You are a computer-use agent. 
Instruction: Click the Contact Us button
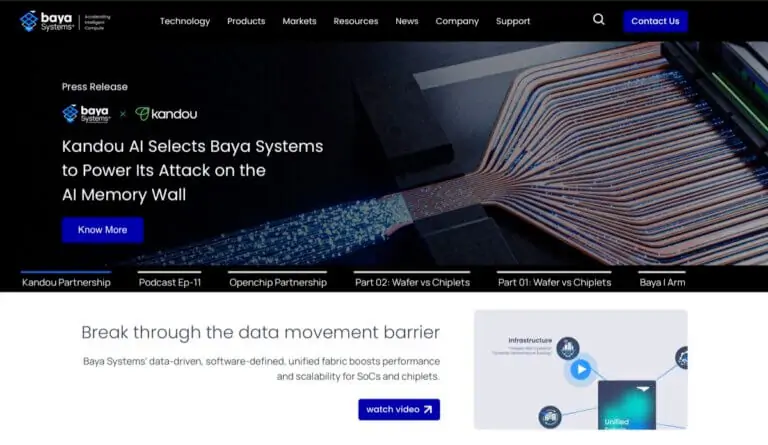(655, 21)
